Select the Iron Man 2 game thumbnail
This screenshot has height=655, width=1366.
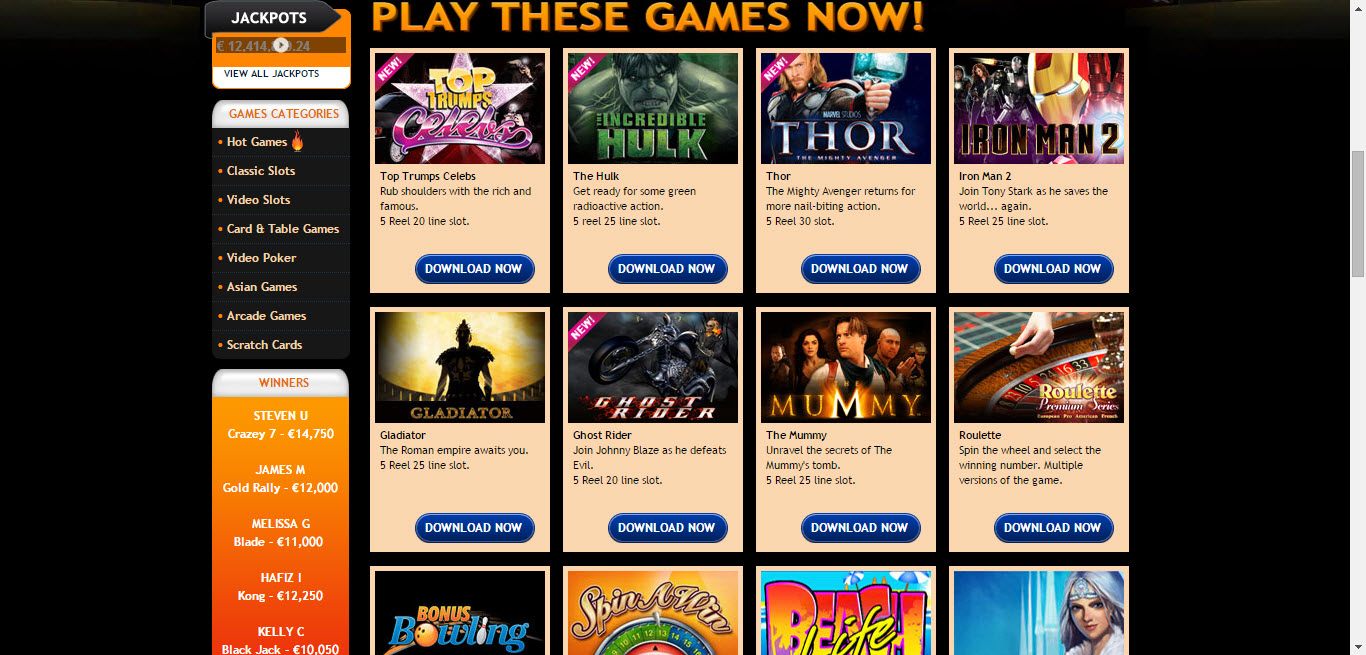coord(1039,108)
